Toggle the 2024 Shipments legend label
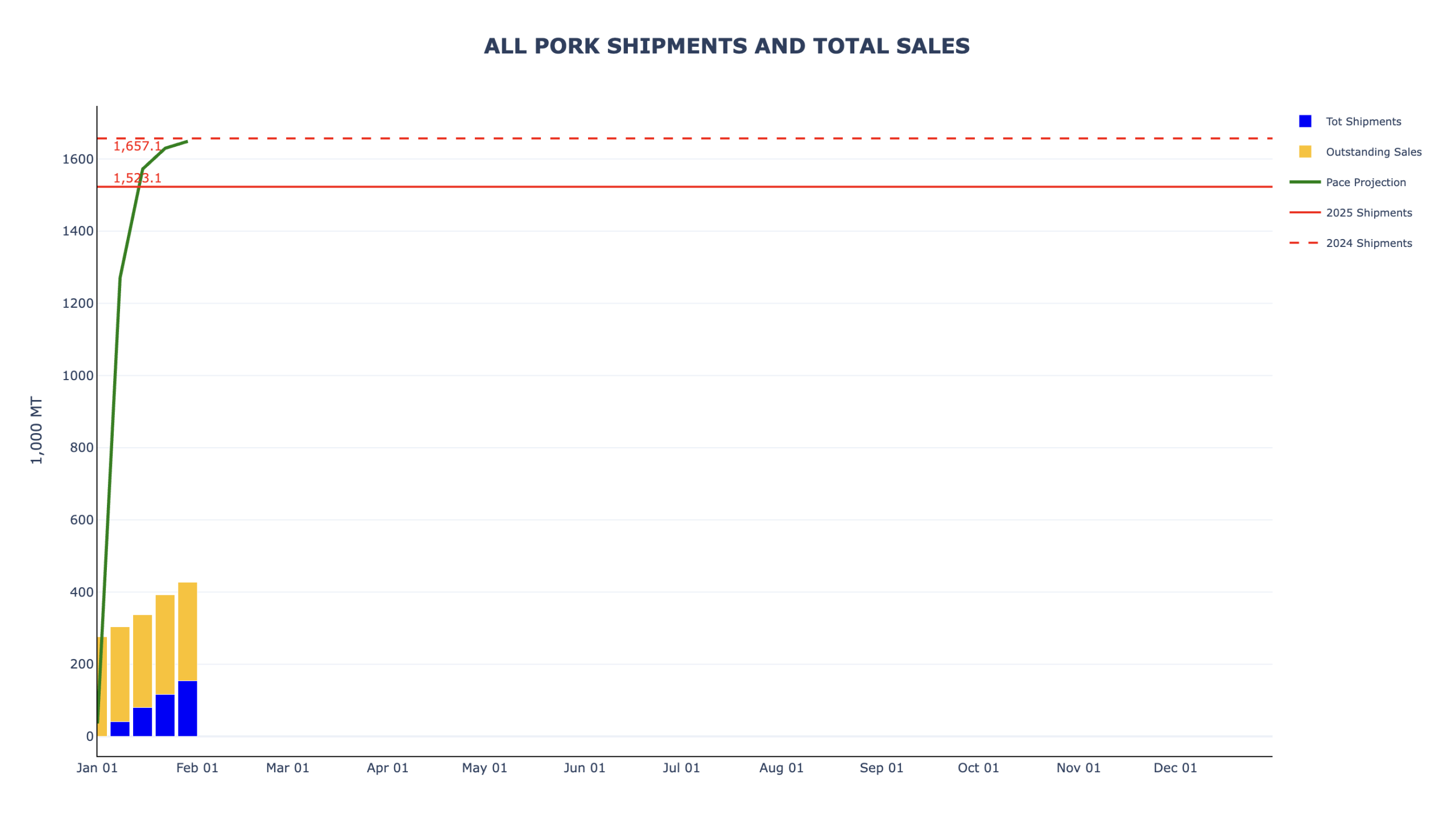This screenshot has width=1456, height=820. [1368, 243]
